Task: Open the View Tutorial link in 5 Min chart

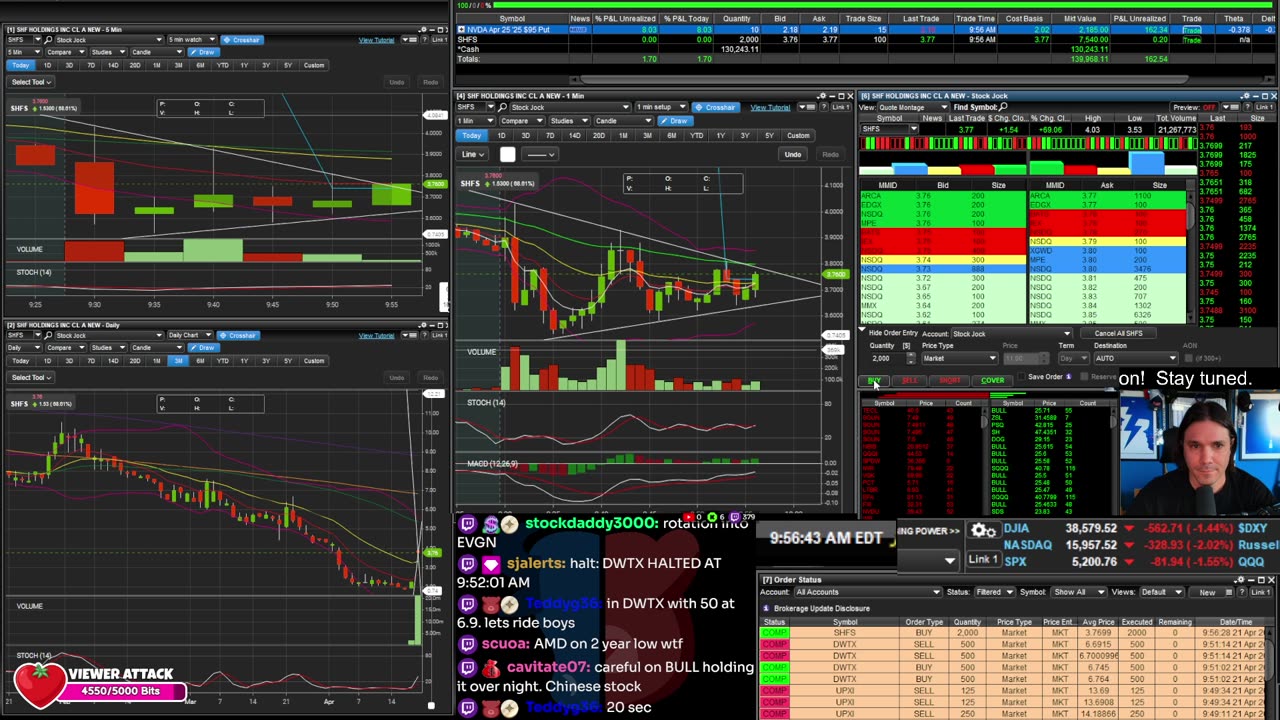Action: click(376, 40)
